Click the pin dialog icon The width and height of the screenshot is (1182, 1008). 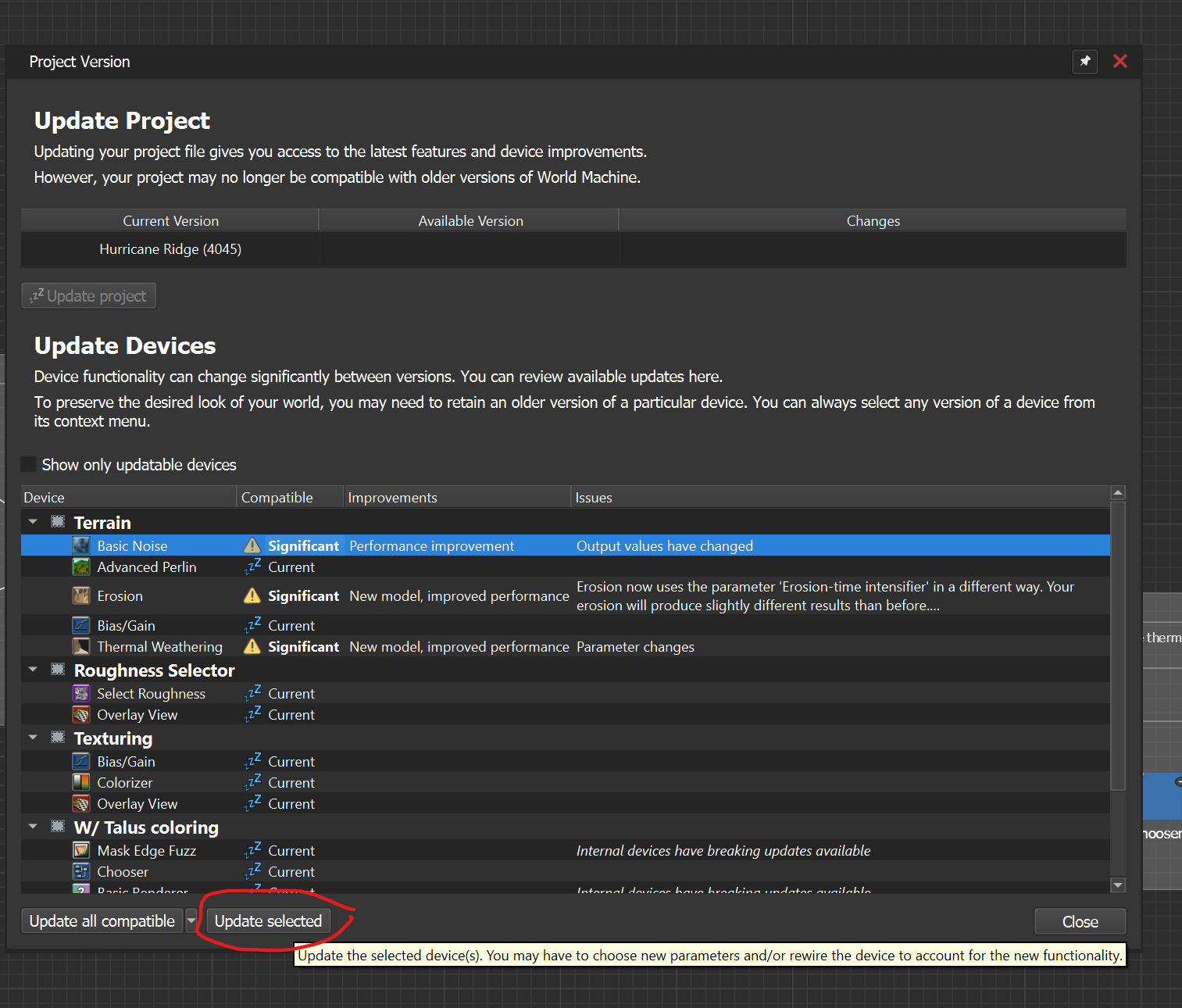[x=1085, y=62]
